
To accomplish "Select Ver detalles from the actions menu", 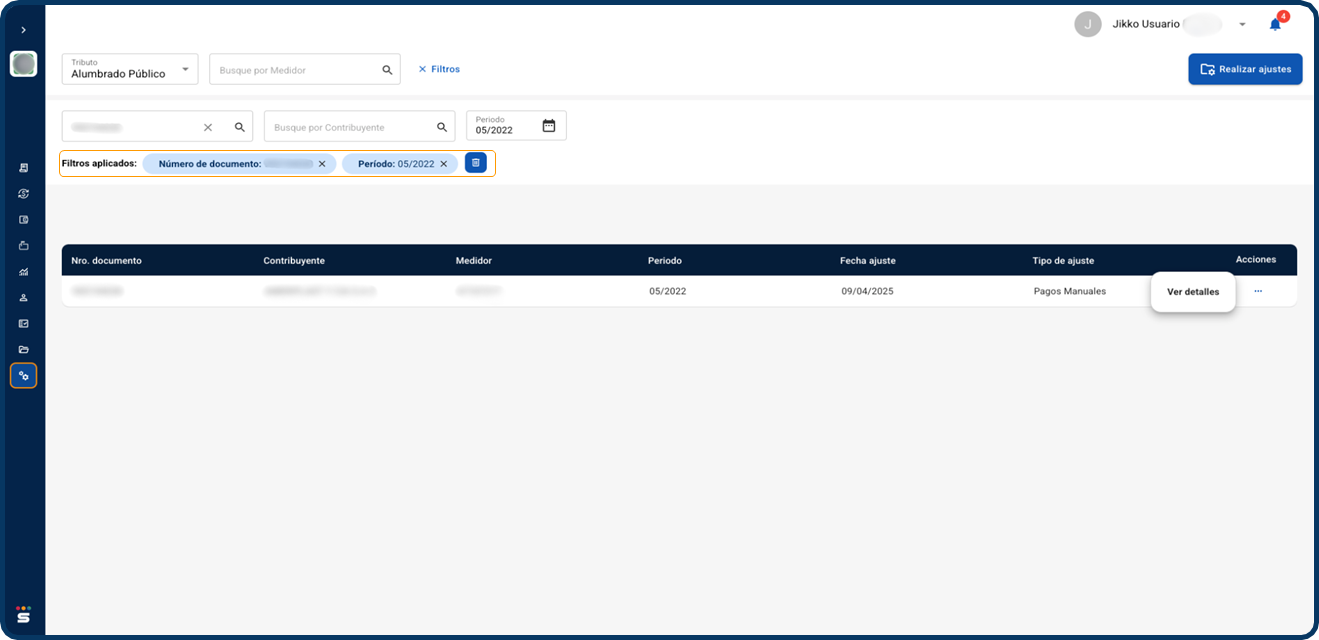I will click(x=1192, y=292).
